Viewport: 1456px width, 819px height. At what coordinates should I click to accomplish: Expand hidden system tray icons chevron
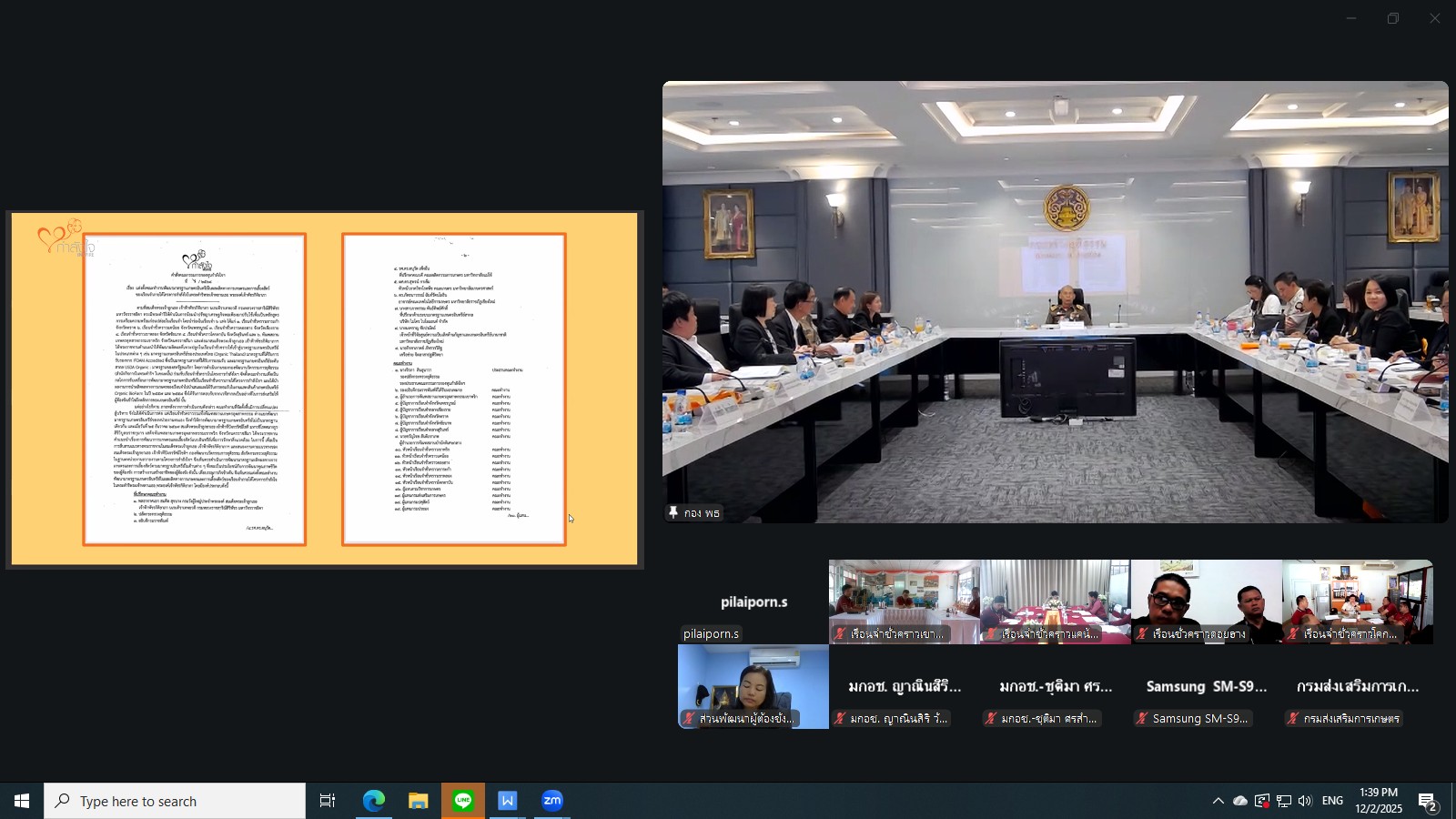(x=1218, y=801)
